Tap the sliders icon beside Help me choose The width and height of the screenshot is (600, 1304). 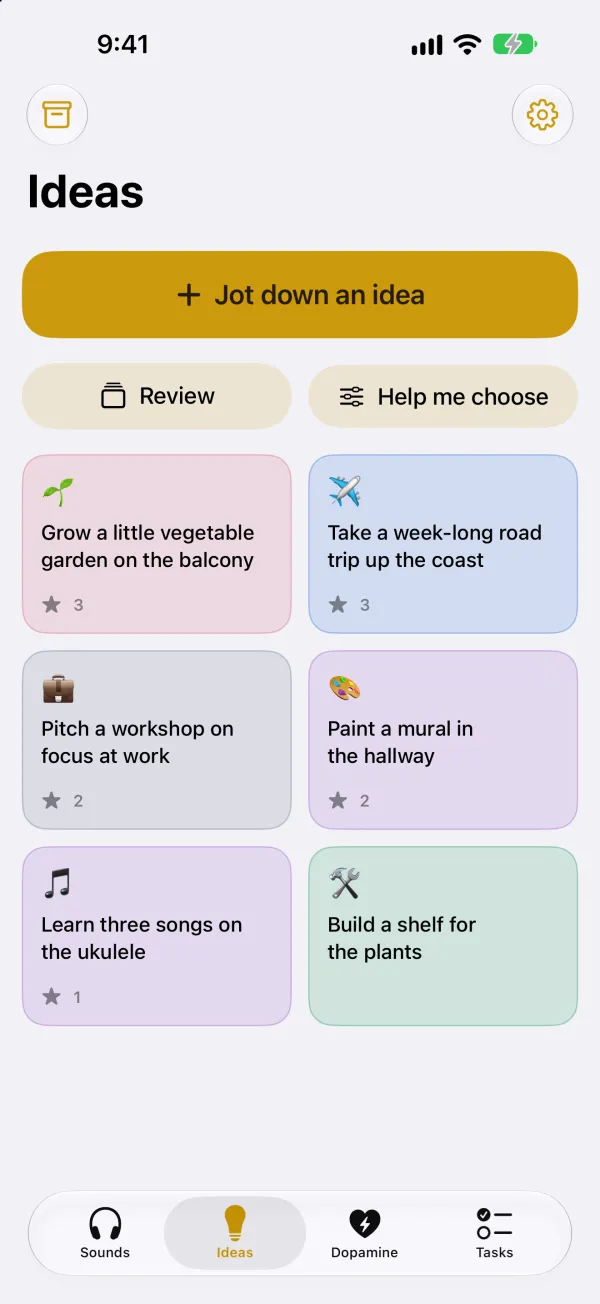[352, 397]
